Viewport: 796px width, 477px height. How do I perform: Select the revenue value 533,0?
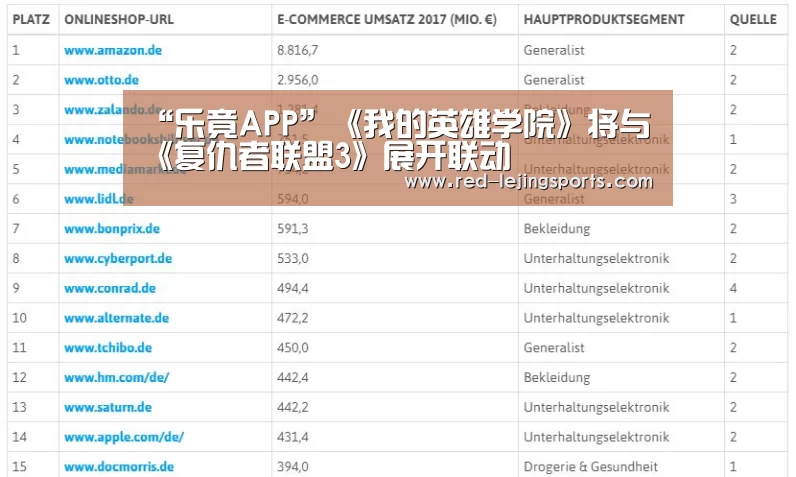[292, 259]
